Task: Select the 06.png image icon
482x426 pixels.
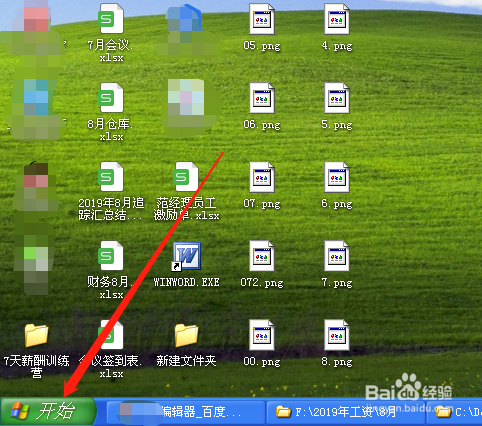Action: coord(262,98)
